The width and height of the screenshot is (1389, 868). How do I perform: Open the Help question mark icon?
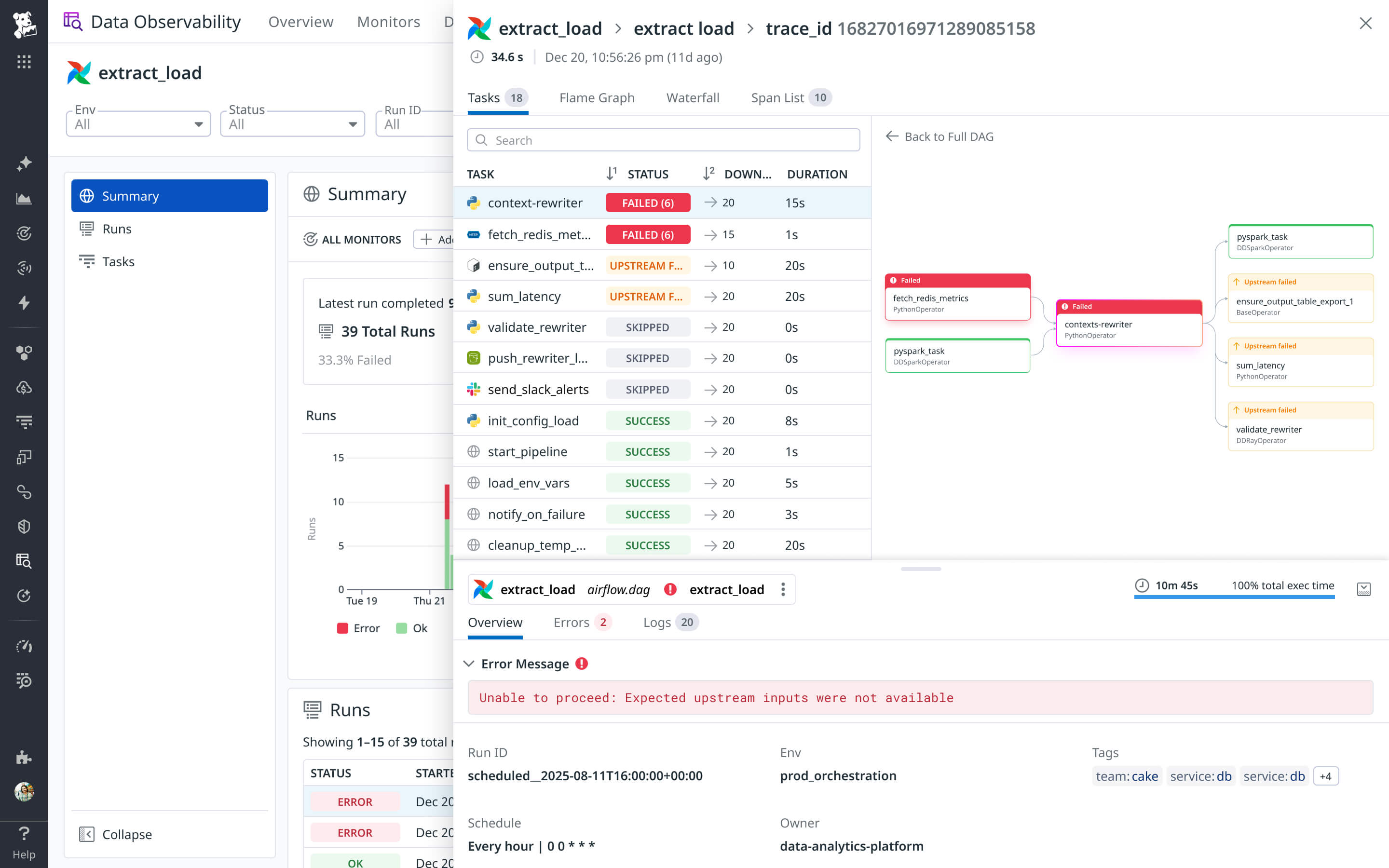point(24,834)
